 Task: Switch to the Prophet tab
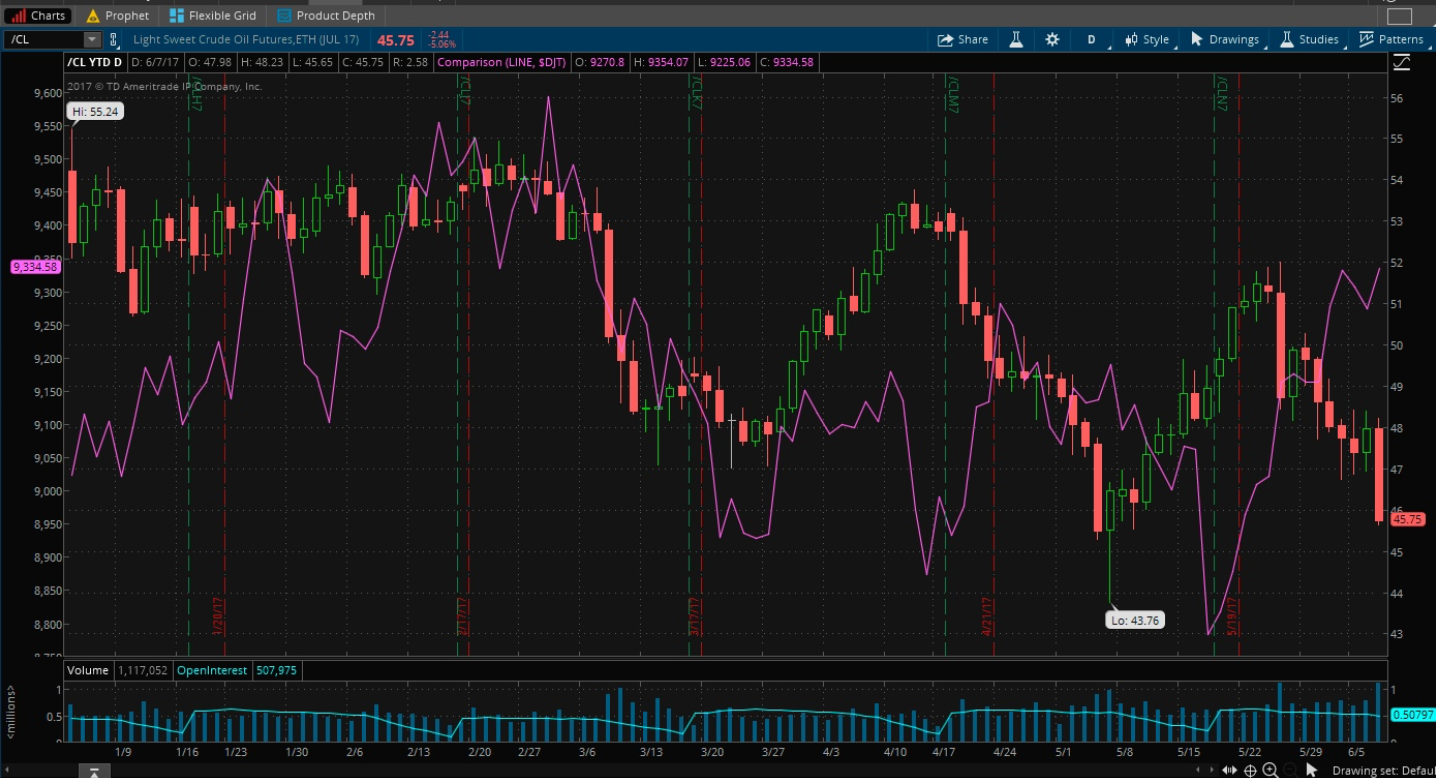click(x=118, y=15)
